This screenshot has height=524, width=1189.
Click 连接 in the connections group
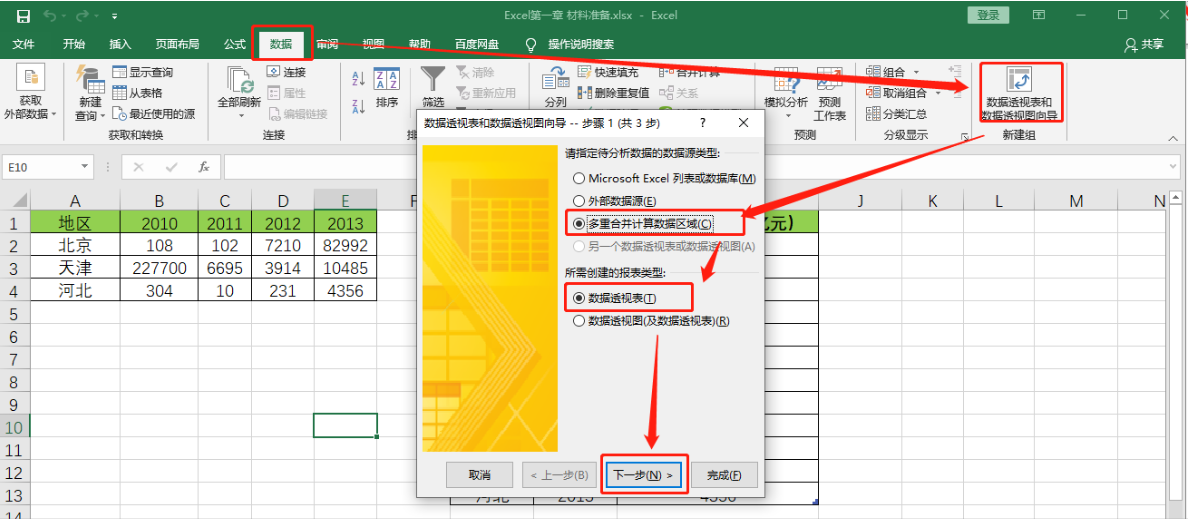point(286,72)
